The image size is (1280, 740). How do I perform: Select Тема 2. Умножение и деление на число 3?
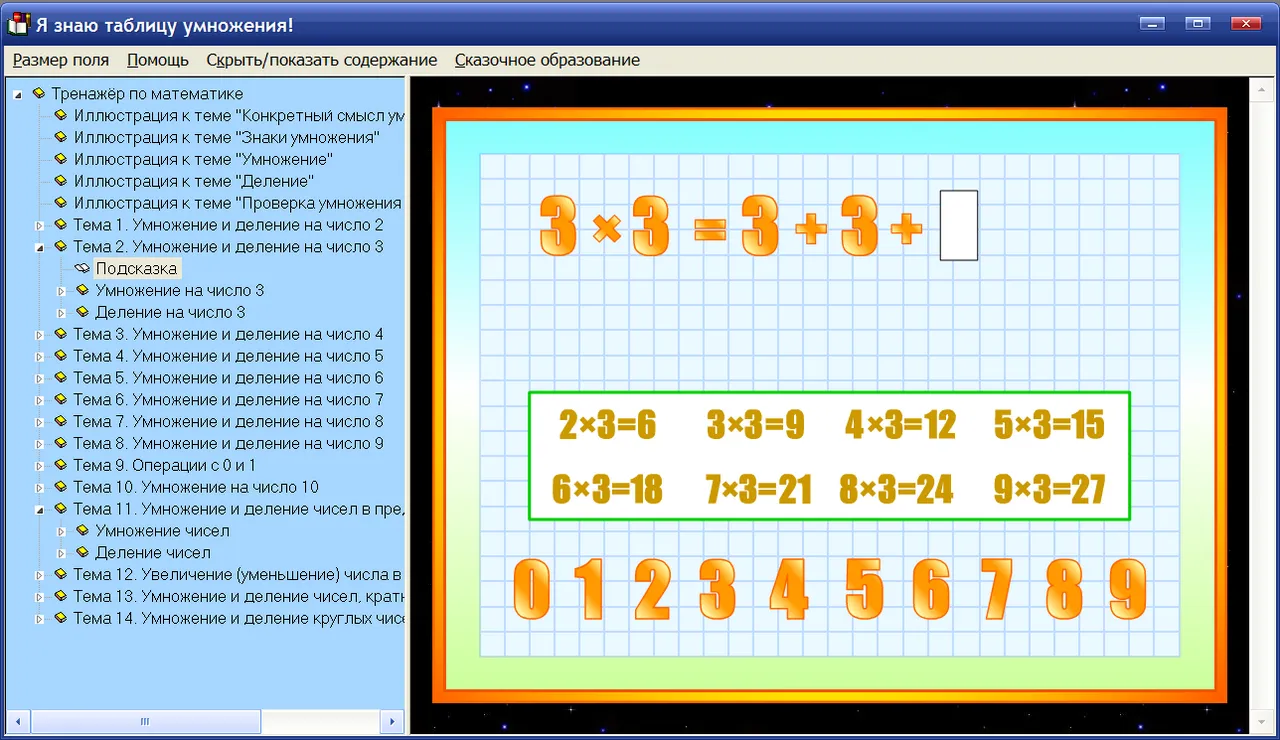pos(228,247)
